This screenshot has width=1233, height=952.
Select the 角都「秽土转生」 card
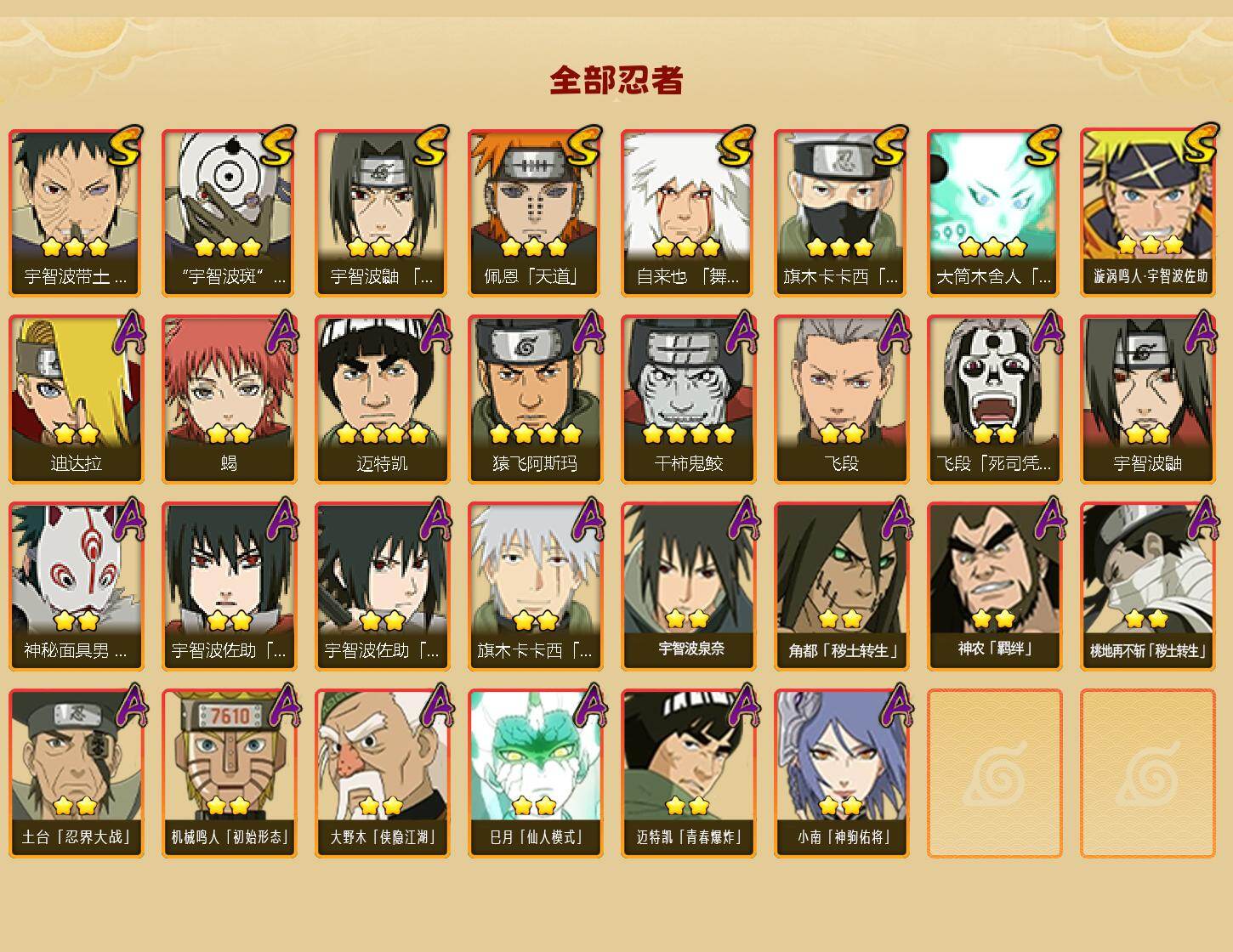(x=841, y=586)
